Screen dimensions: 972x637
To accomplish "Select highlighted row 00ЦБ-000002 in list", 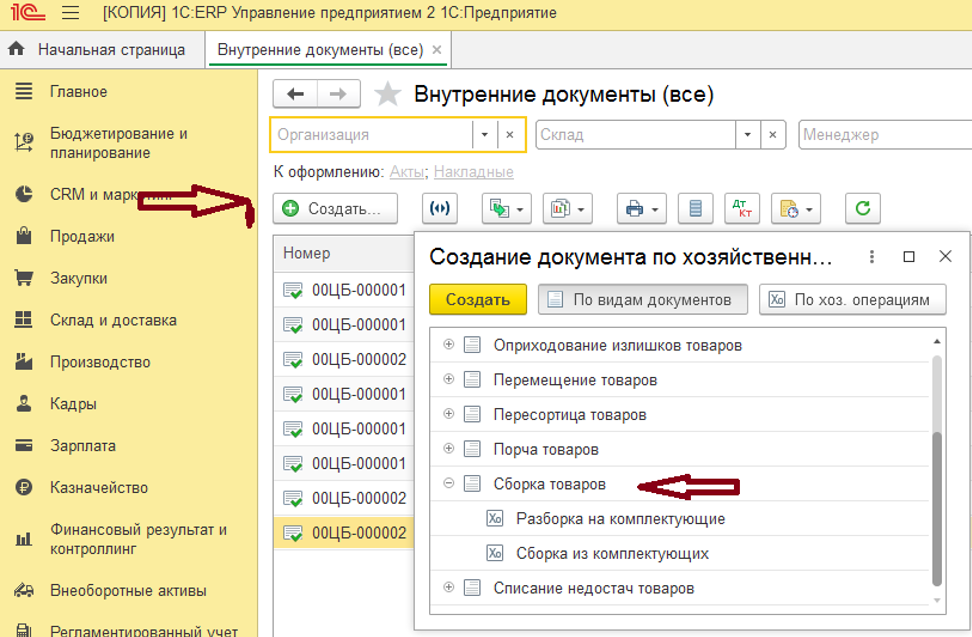I will pyautogui.click(x=343, y=533).
